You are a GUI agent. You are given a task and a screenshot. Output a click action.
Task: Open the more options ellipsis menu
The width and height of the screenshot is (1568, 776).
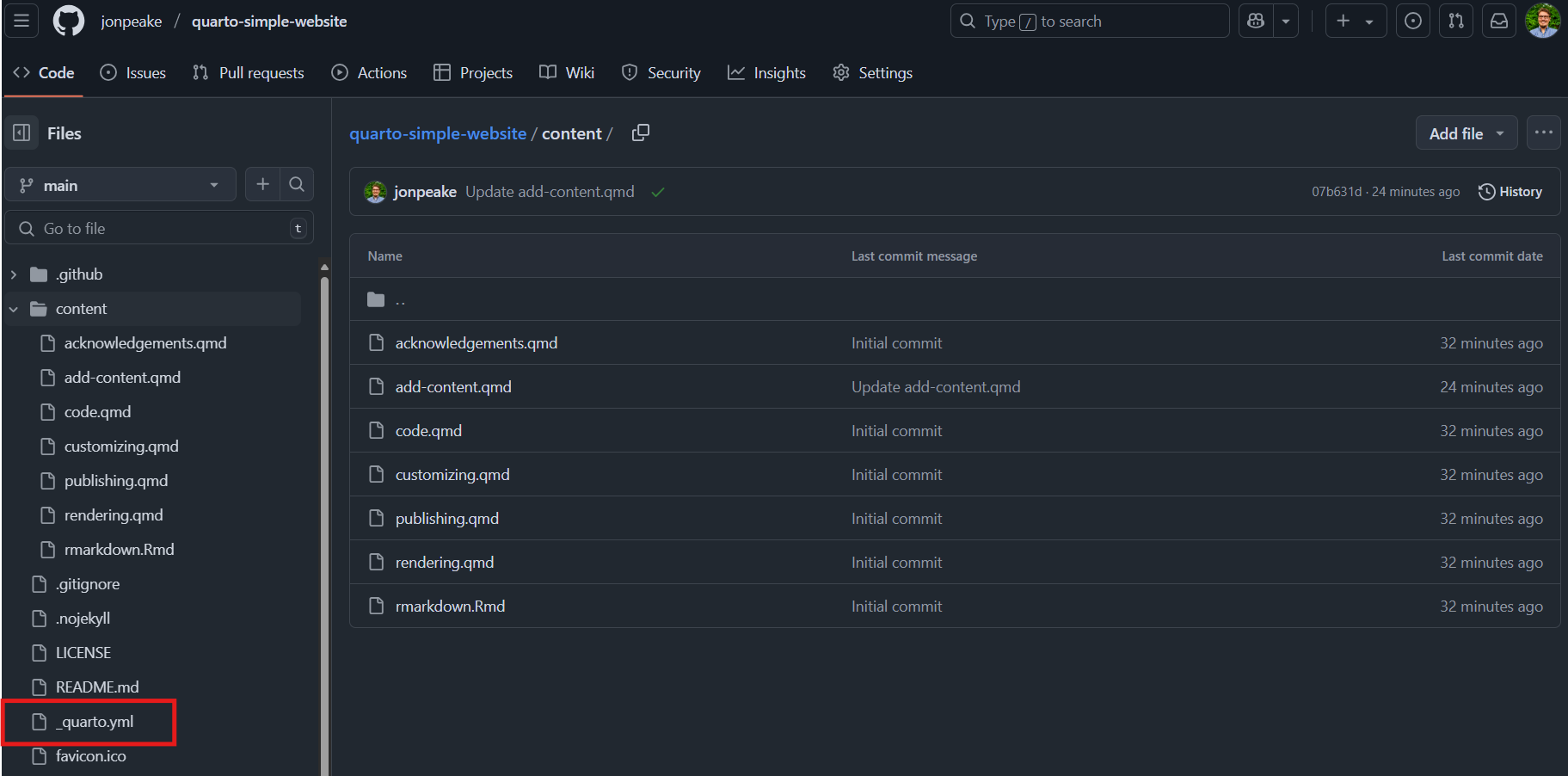(1544, 132)
